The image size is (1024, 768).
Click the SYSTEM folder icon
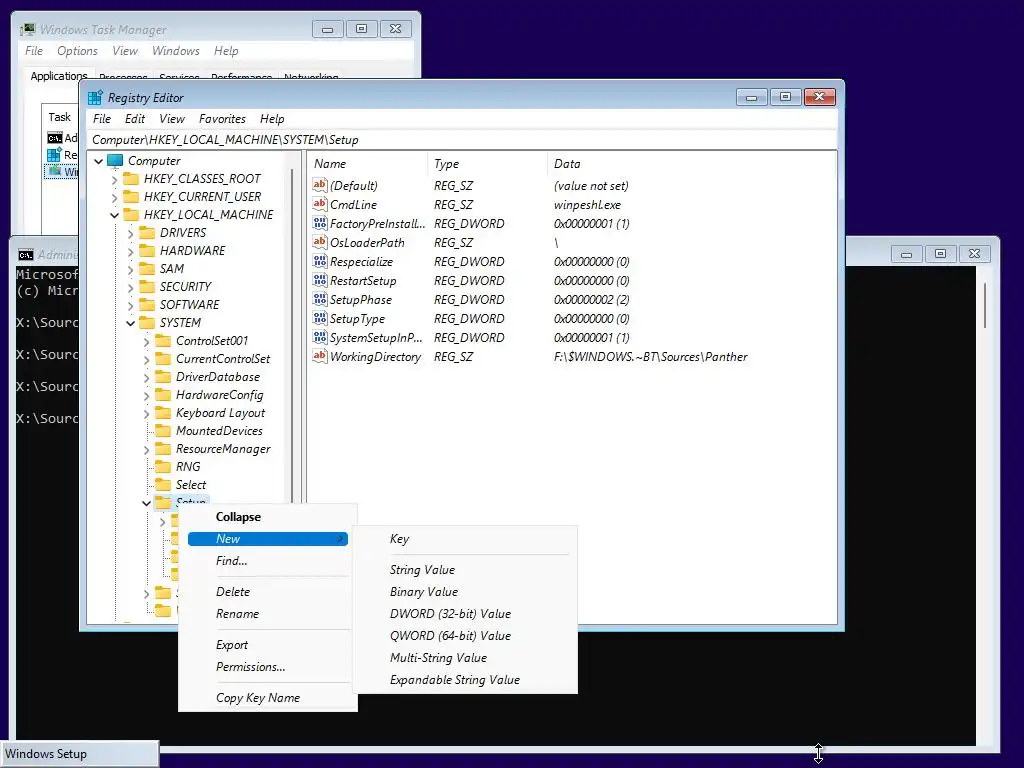148,323
